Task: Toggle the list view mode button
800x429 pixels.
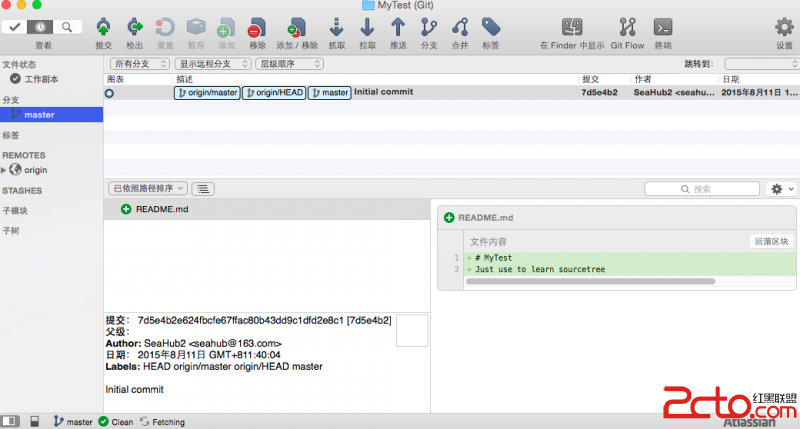Action: pos(203,188)
